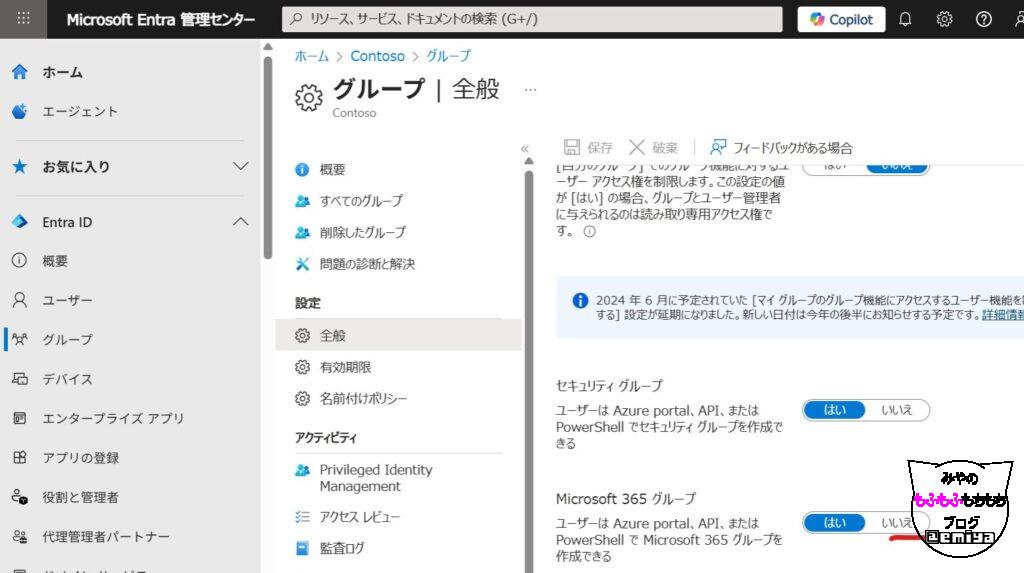1024x573 pixels.
Task: Open 削除したグループ
Action: (362, 232)
